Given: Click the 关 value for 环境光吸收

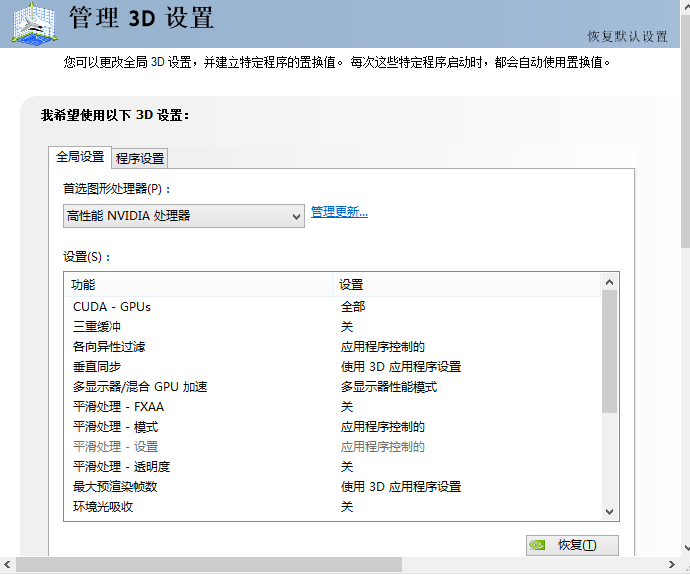Looking at the screenshot, I should 347,507.
